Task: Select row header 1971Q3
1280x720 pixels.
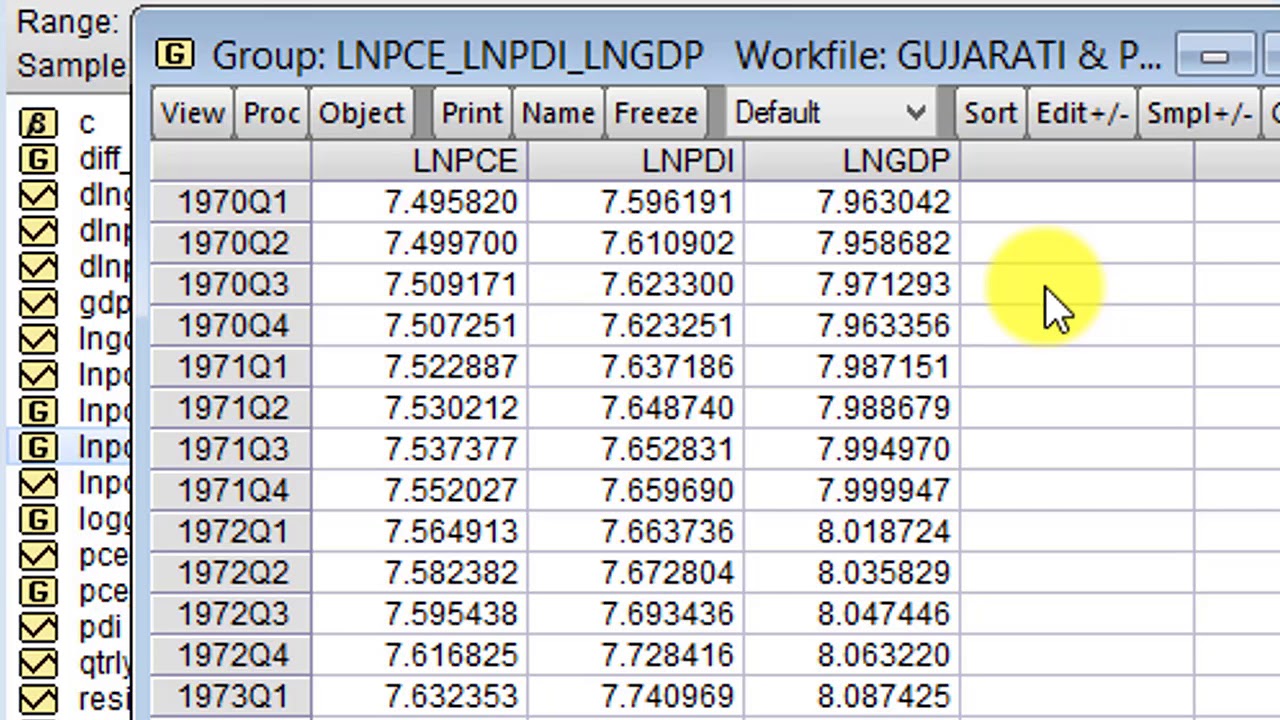Action: pos(231,448)
